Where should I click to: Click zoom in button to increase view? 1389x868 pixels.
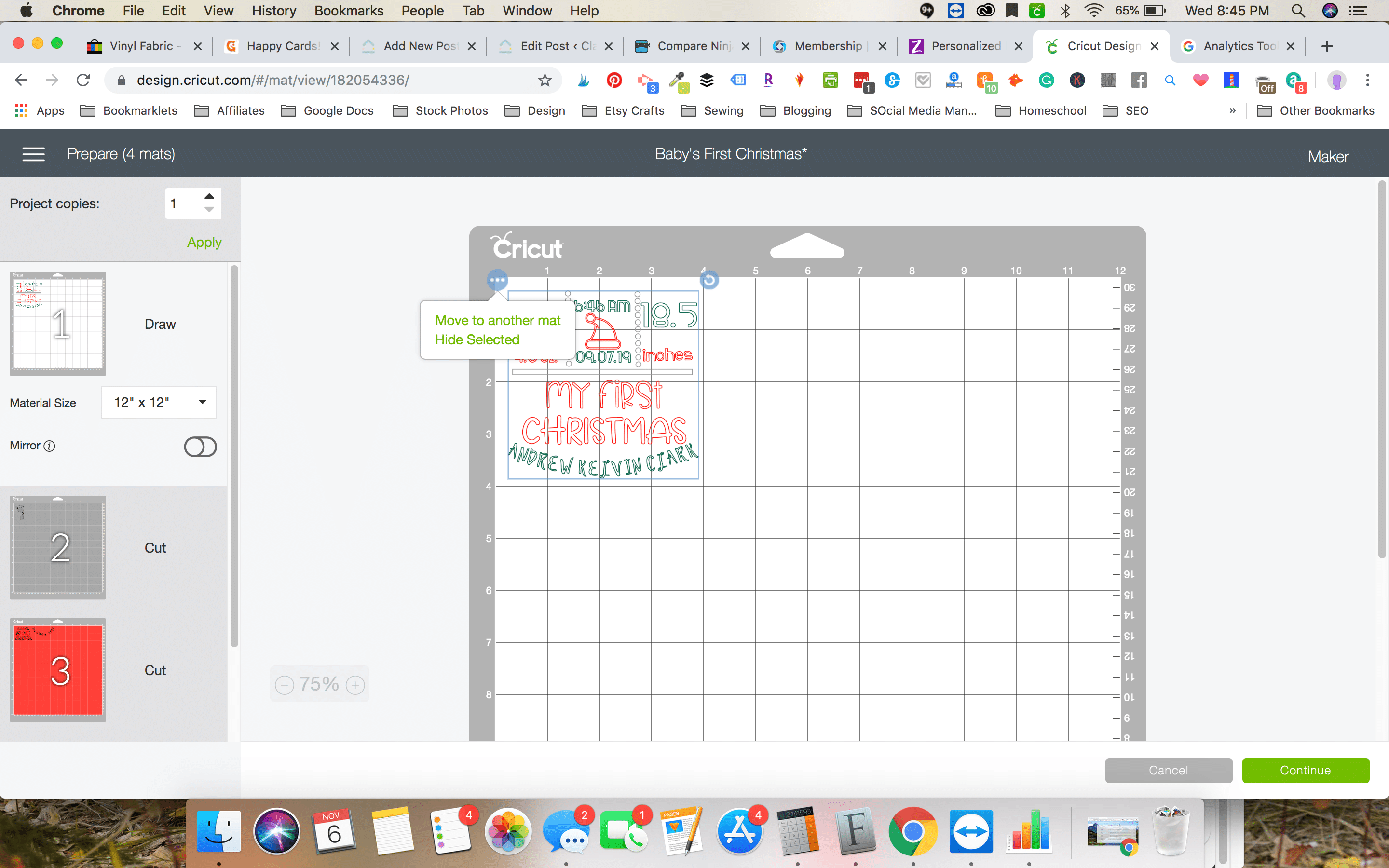355,684
